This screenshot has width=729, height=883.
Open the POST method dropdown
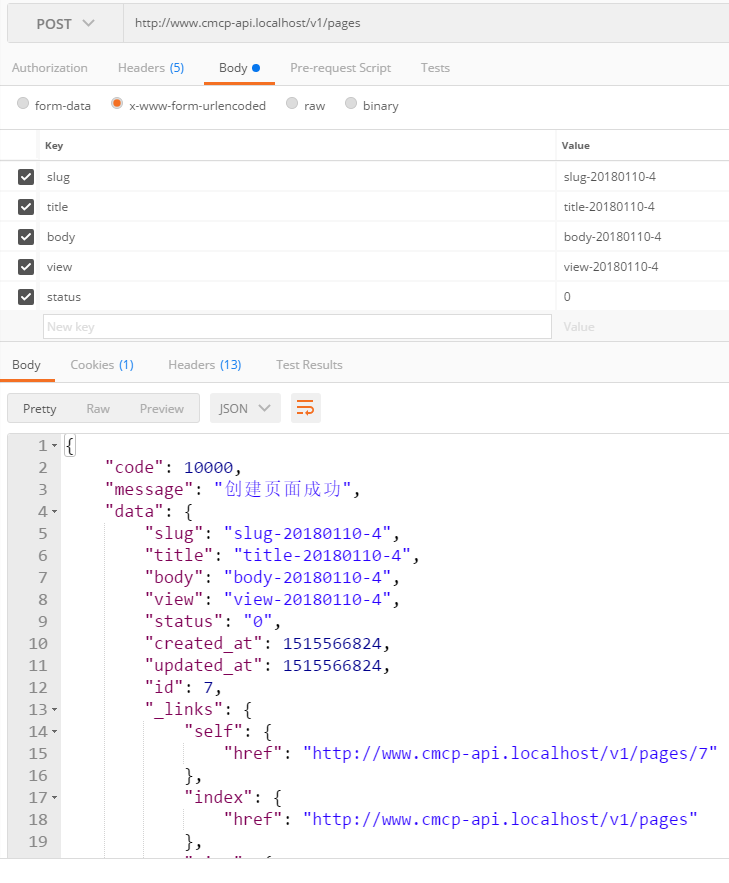[x=66, y=24]
